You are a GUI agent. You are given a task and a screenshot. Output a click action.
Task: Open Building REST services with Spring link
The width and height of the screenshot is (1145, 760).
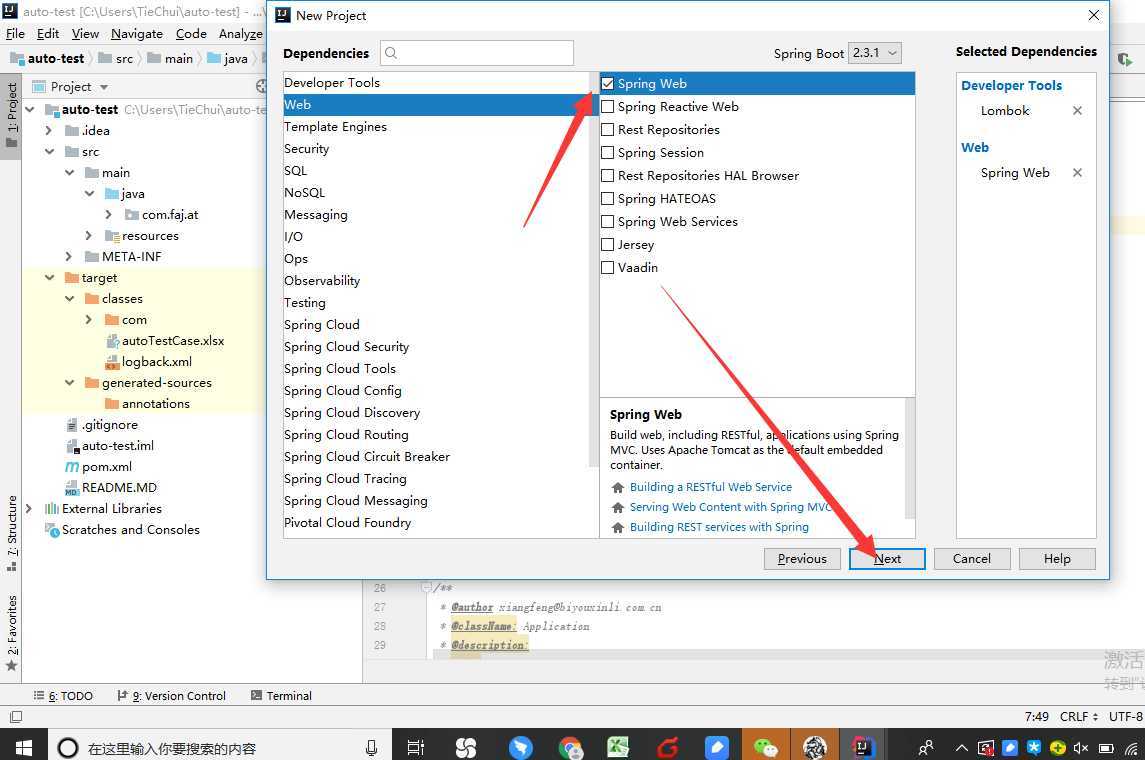click(719, 527)
